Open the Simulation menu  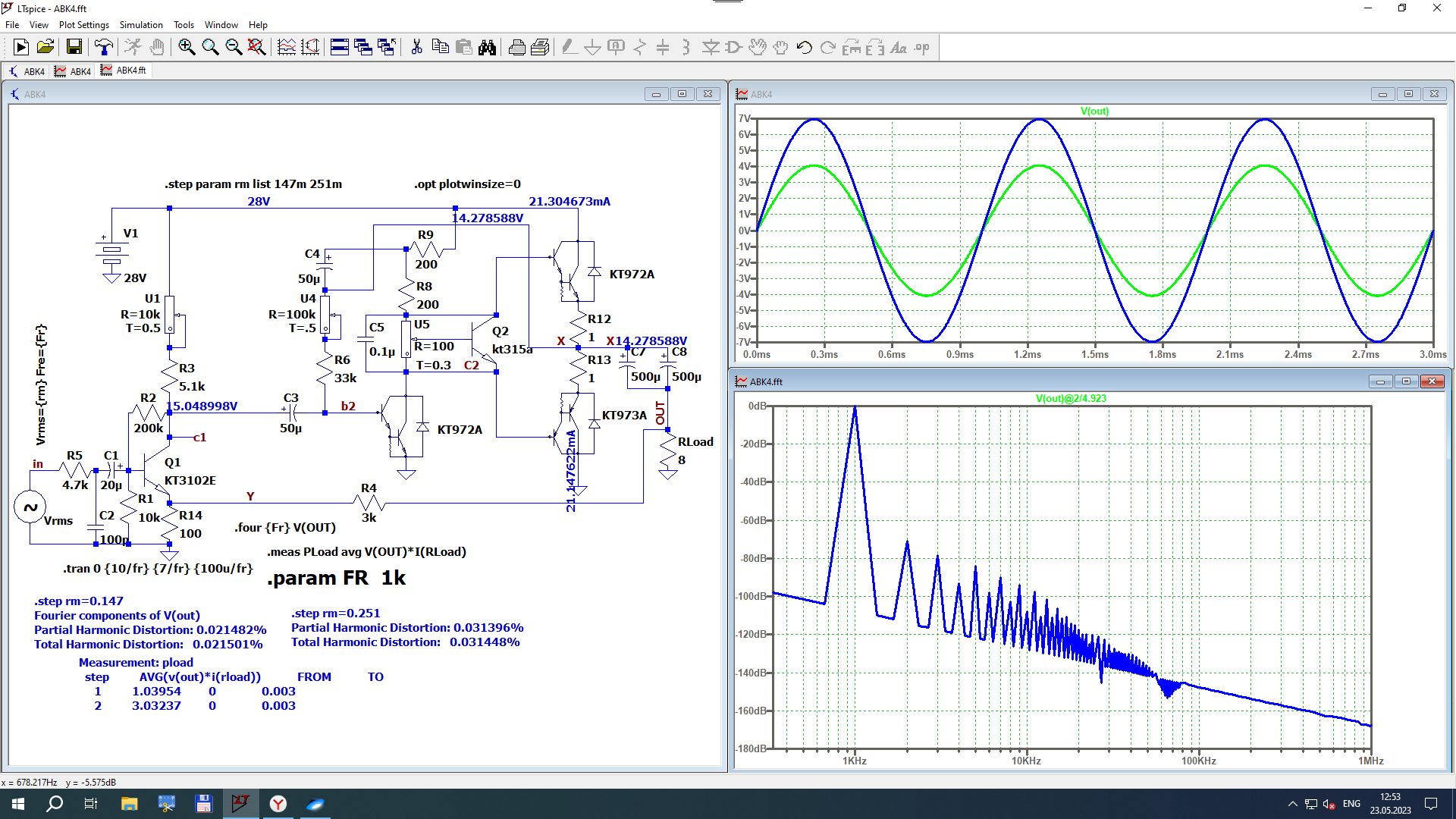pos(141,25)
